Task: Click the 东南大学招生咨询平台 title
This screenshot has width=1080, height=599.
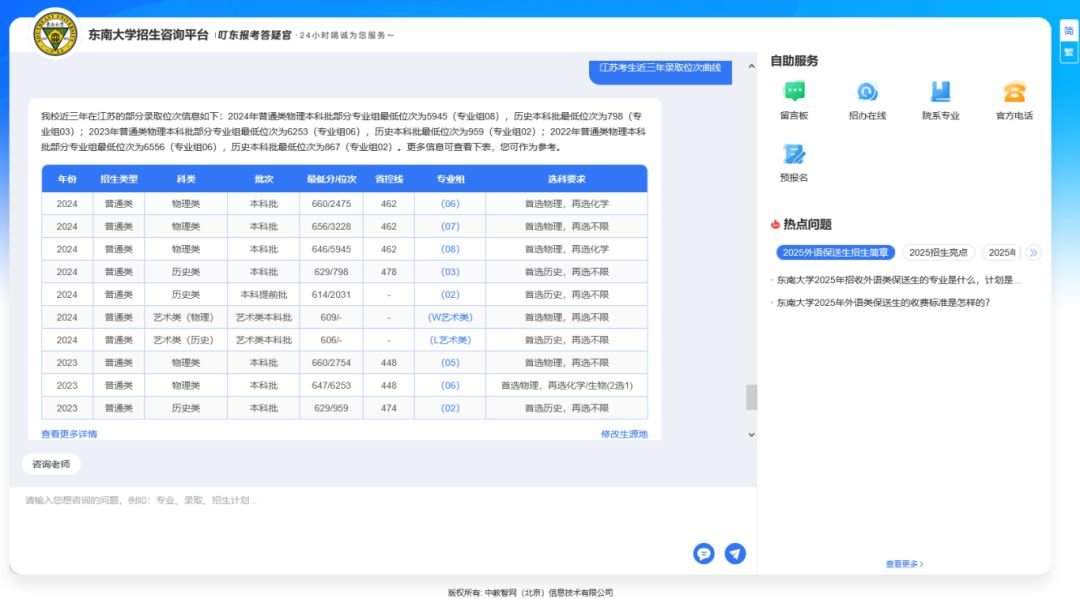Action: click(x=148, y=34)
